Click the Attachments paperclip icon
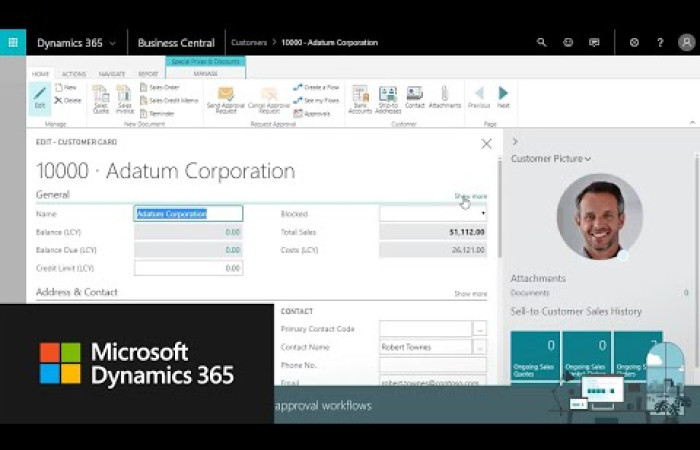Screen dimensions: 700x450 445,97
